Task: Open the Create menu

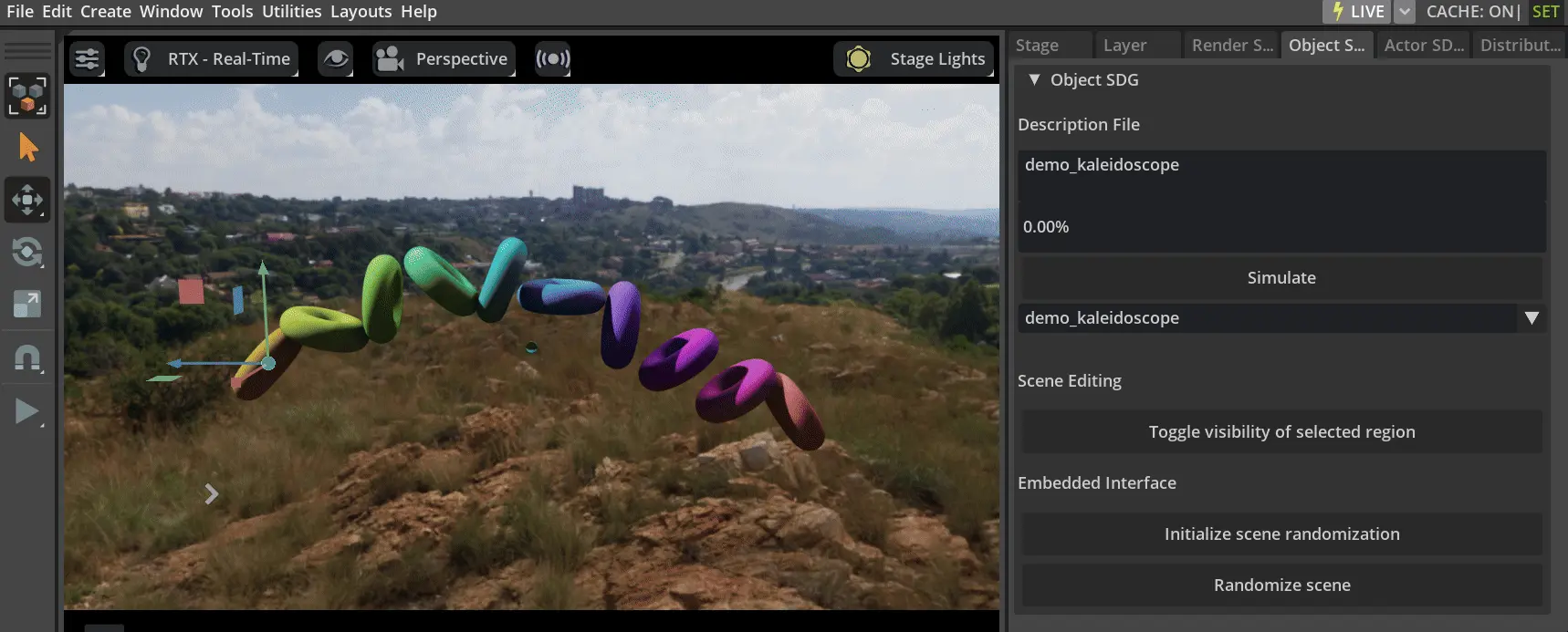Action: pos(106,12)
